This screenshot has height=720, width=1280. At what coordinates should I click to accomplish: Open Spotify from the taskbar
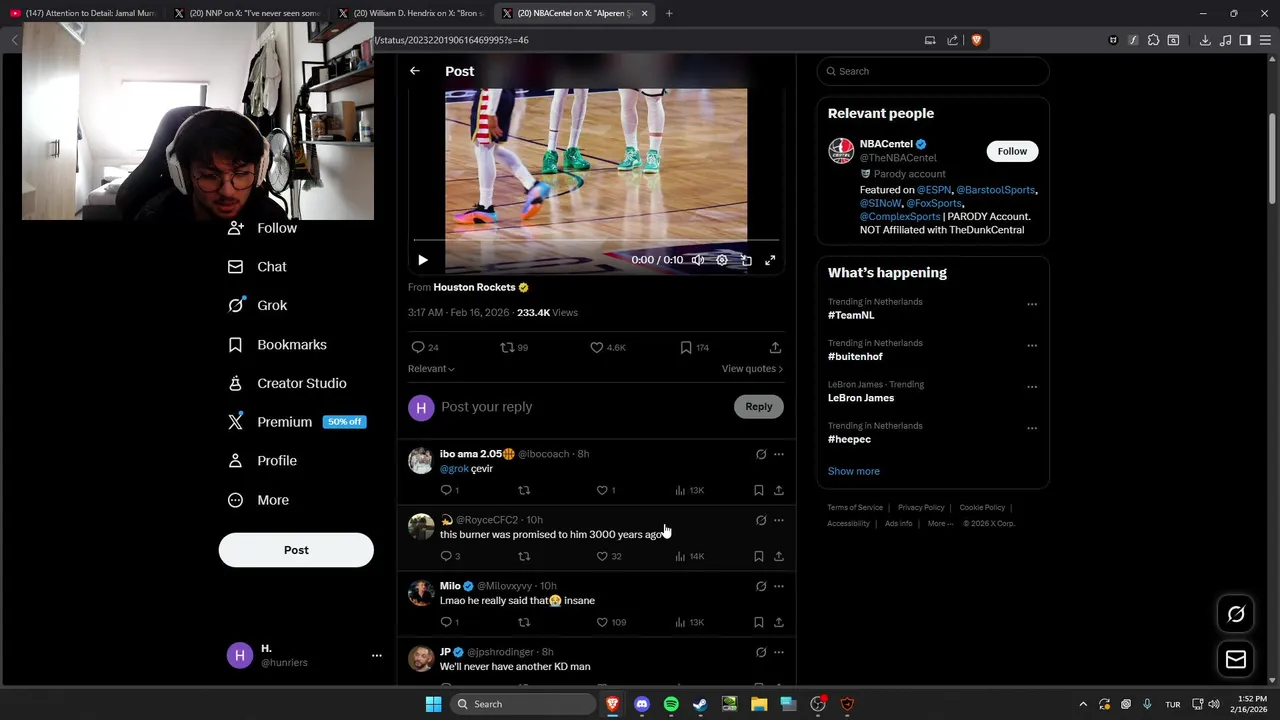(x=671, y=704)
